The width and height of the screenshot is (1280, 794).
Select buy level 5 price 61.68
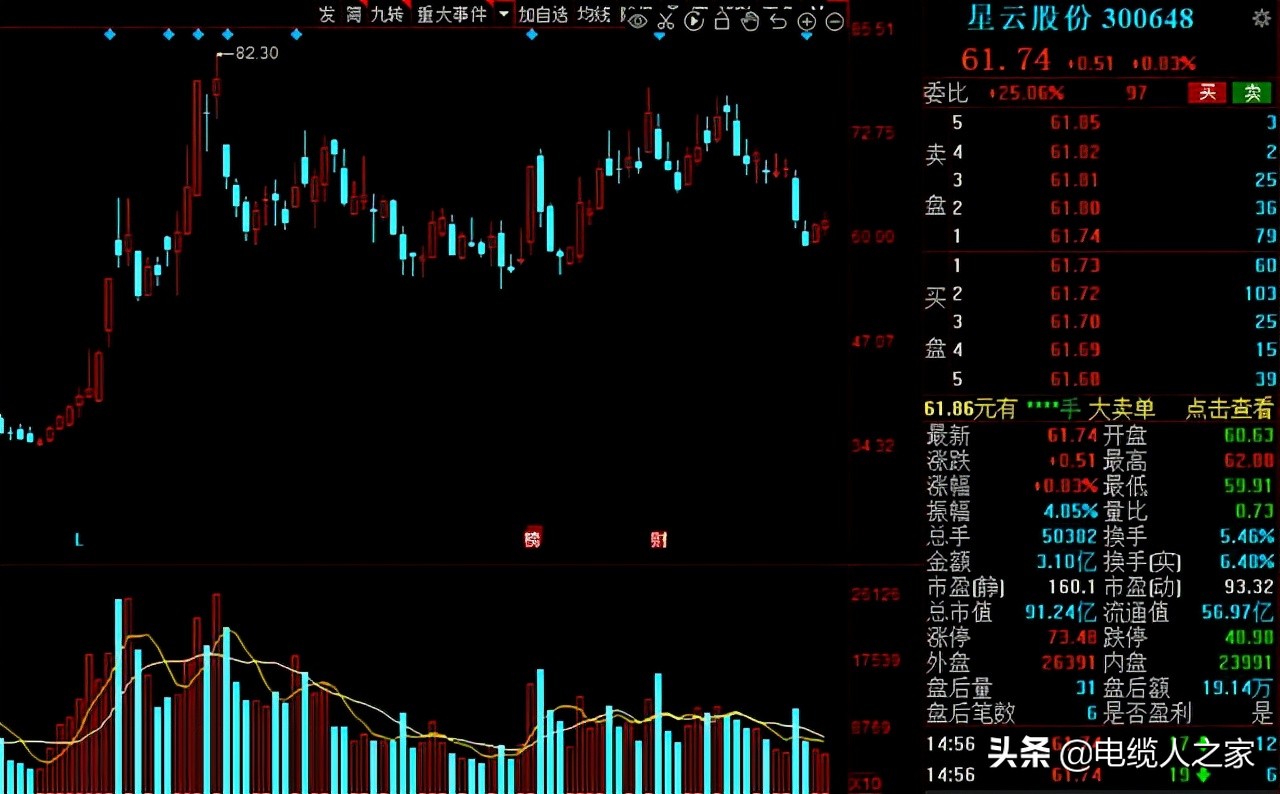pos(1075,378)
